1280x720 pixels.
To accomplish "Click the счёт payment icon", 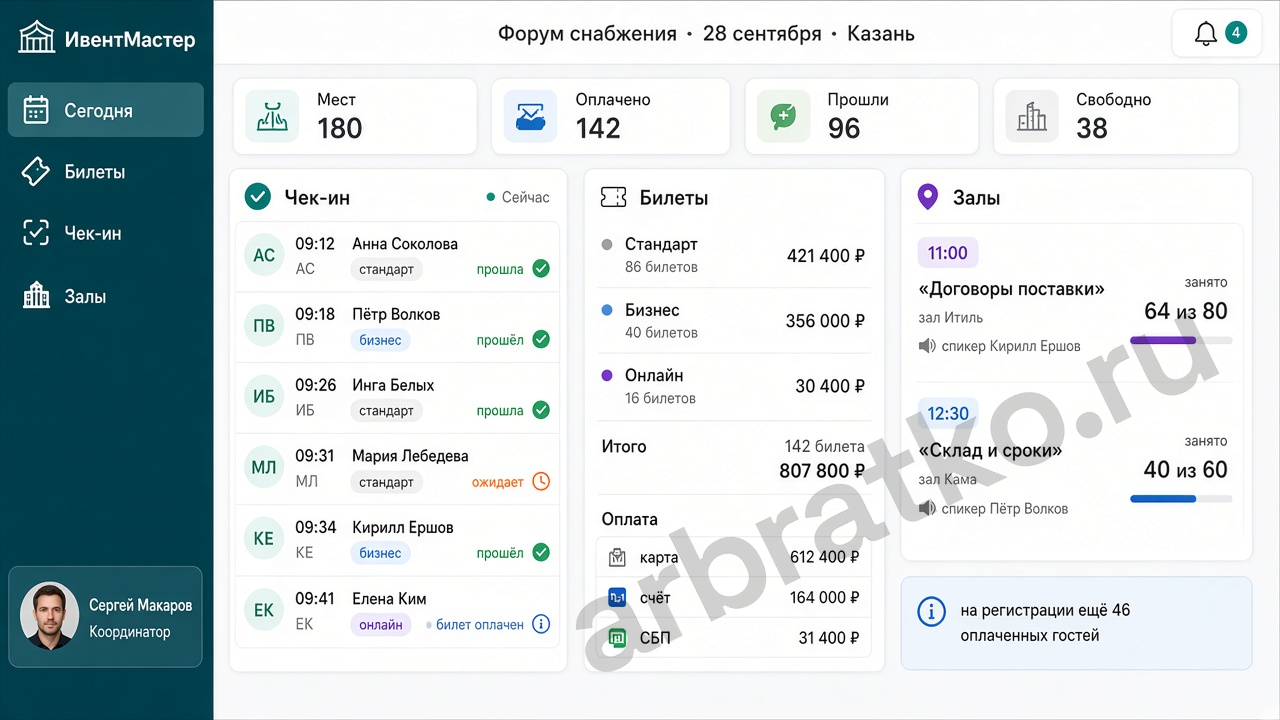I will (618, 597).
